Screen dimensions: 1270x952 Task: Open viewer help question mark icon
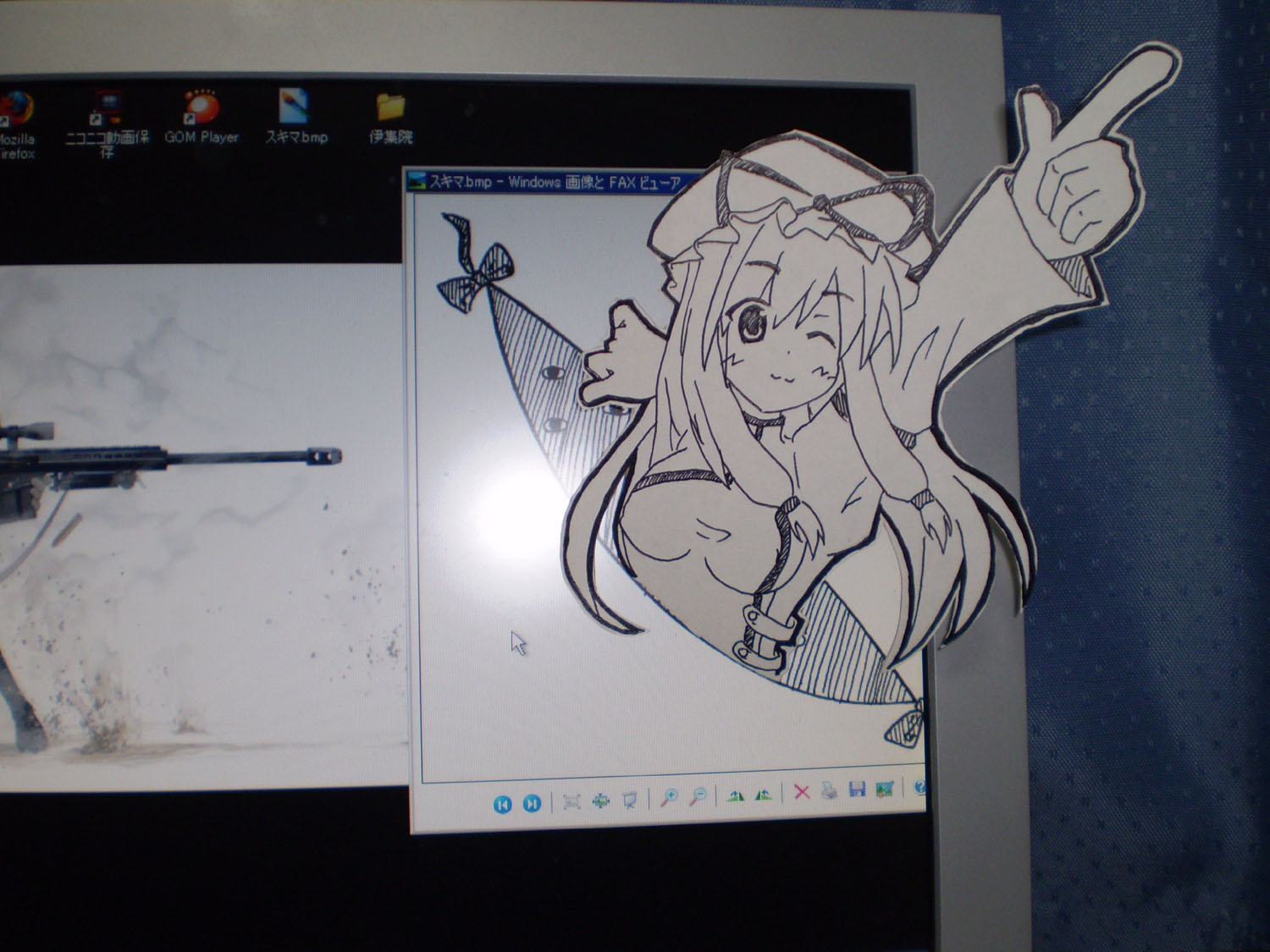point(919,788)
